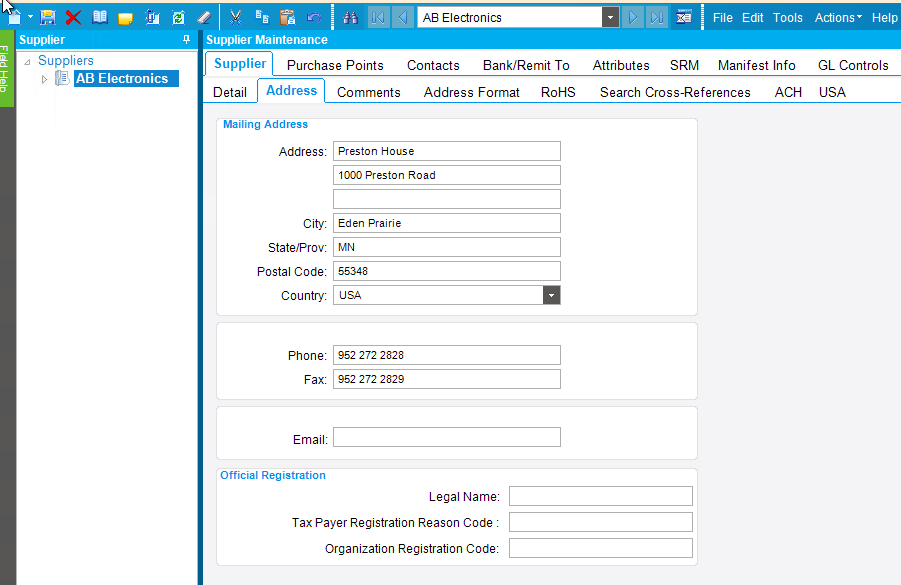Viewport: 901px width, 585px height.
Task: Open the Actions menu
Action: [x=838, y=17]
